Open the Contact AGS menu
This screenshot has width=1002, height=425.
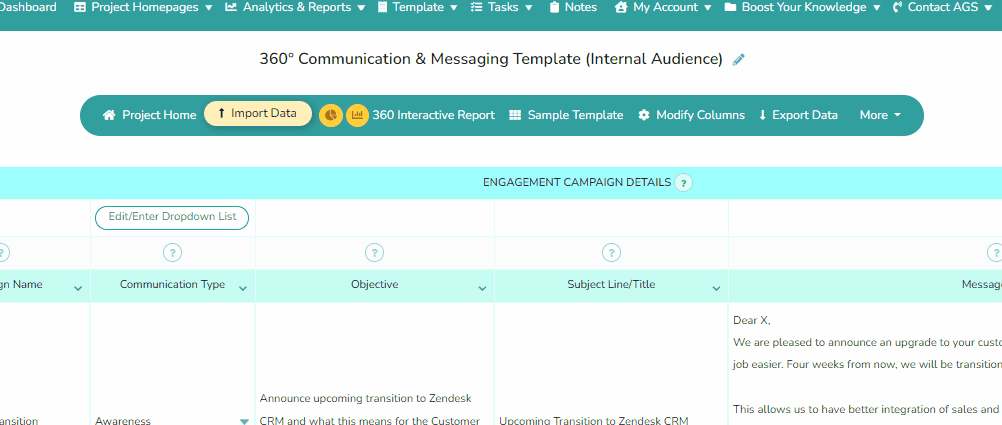[x=944, y=8]
